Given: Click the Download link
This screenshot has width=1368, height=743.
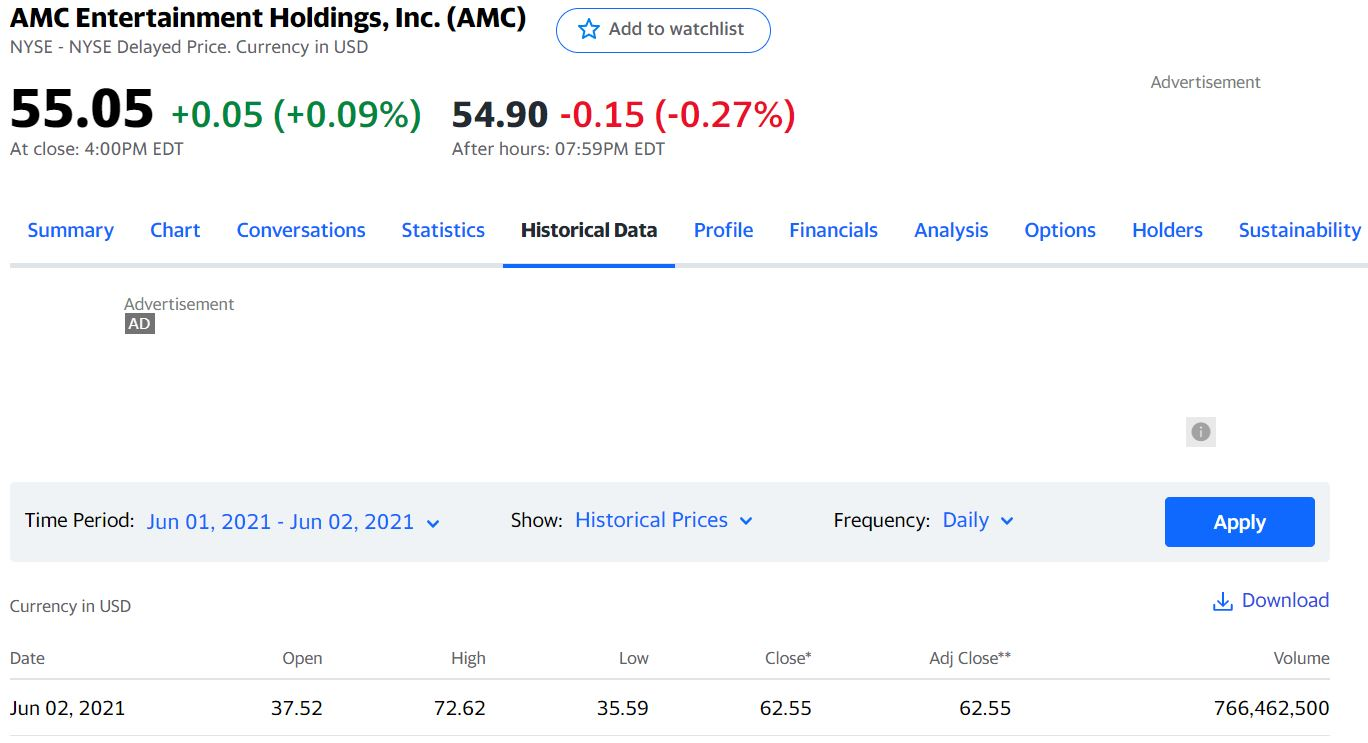Looking at the screenshot, I should 1271,600.
